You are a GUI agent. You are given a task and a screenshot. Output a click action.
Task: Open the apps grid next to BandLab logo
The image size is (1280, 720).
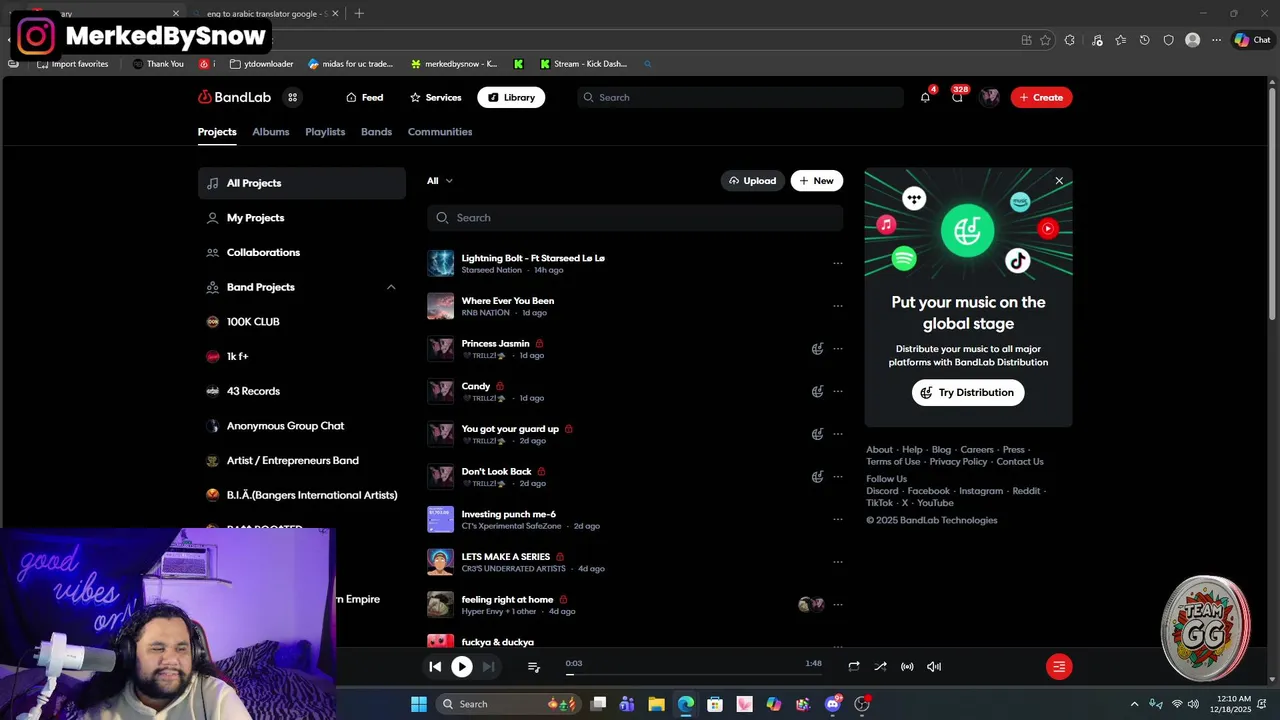point(292,97)
